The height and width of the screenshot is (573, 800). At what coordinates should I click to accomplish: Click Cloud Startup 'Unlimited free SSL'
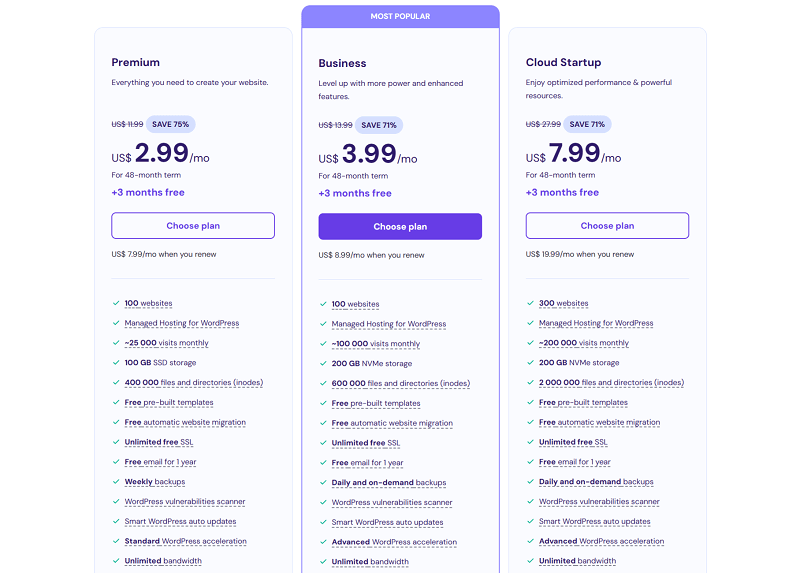(573, 442)
